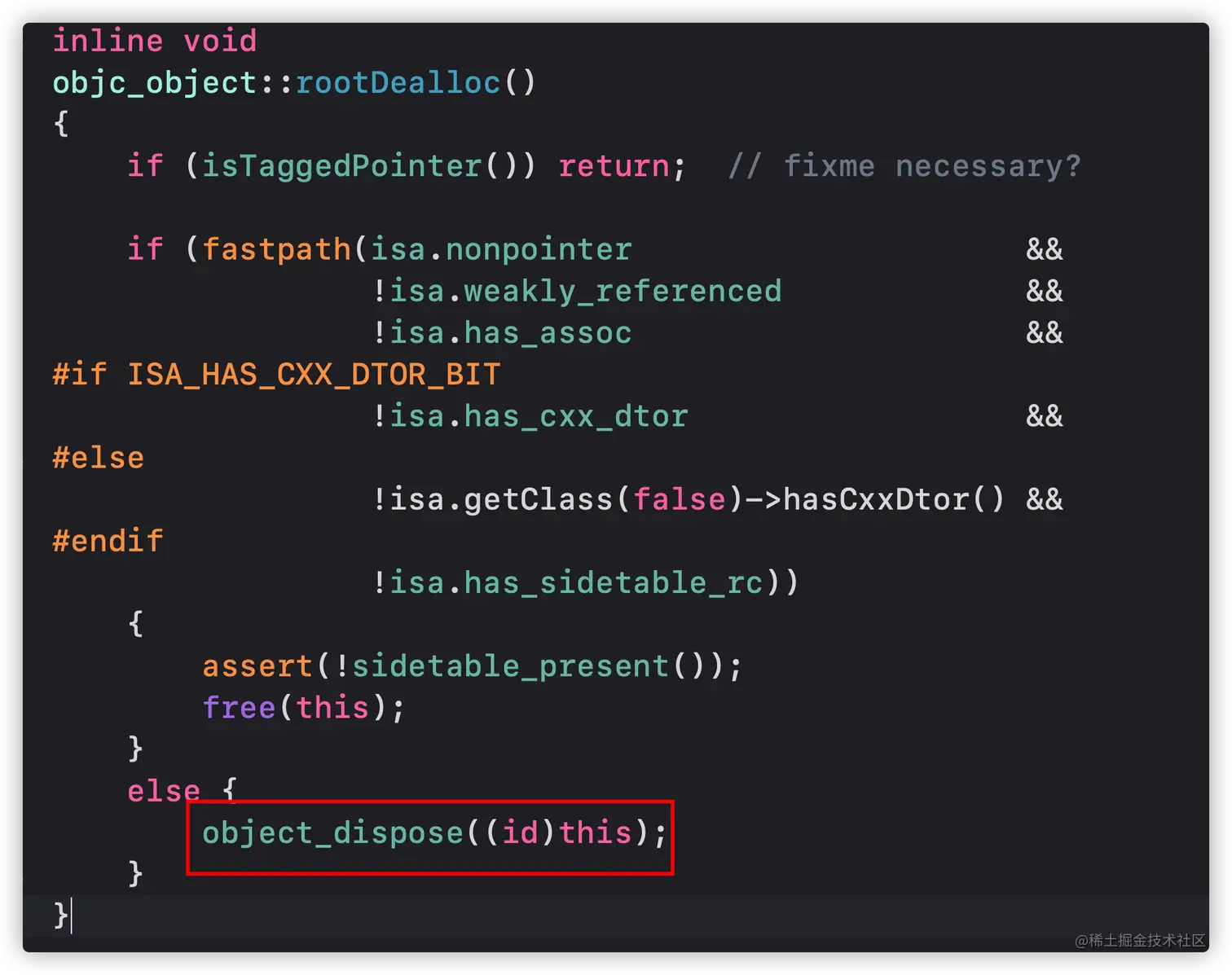The height and width of the screenshot is (975, 1232).
Task: Click the rootDealloc function name
Action: click(398, 83)
